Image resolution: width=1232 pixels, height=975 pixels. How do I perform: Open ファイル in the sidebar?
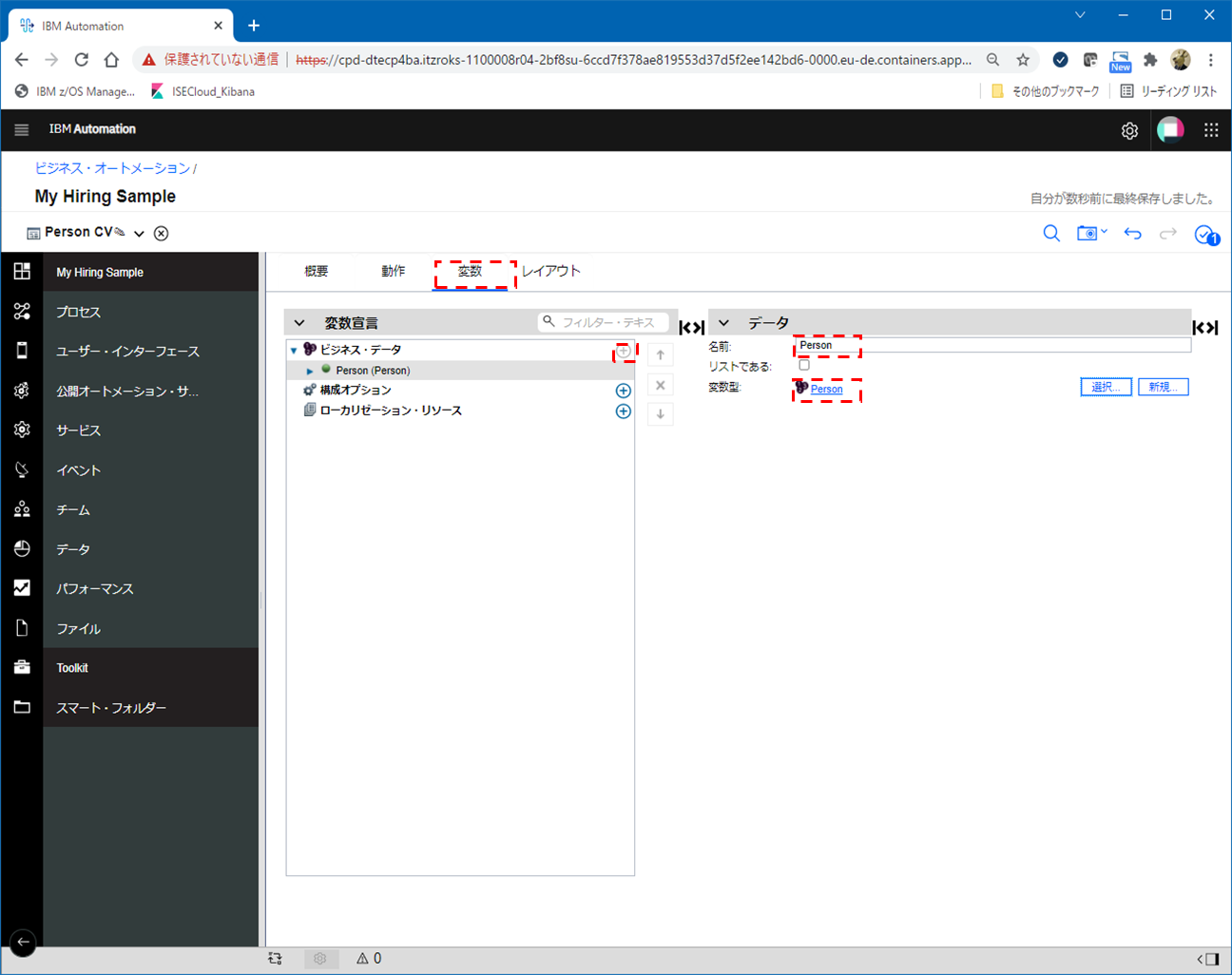(x=78, y=628)
